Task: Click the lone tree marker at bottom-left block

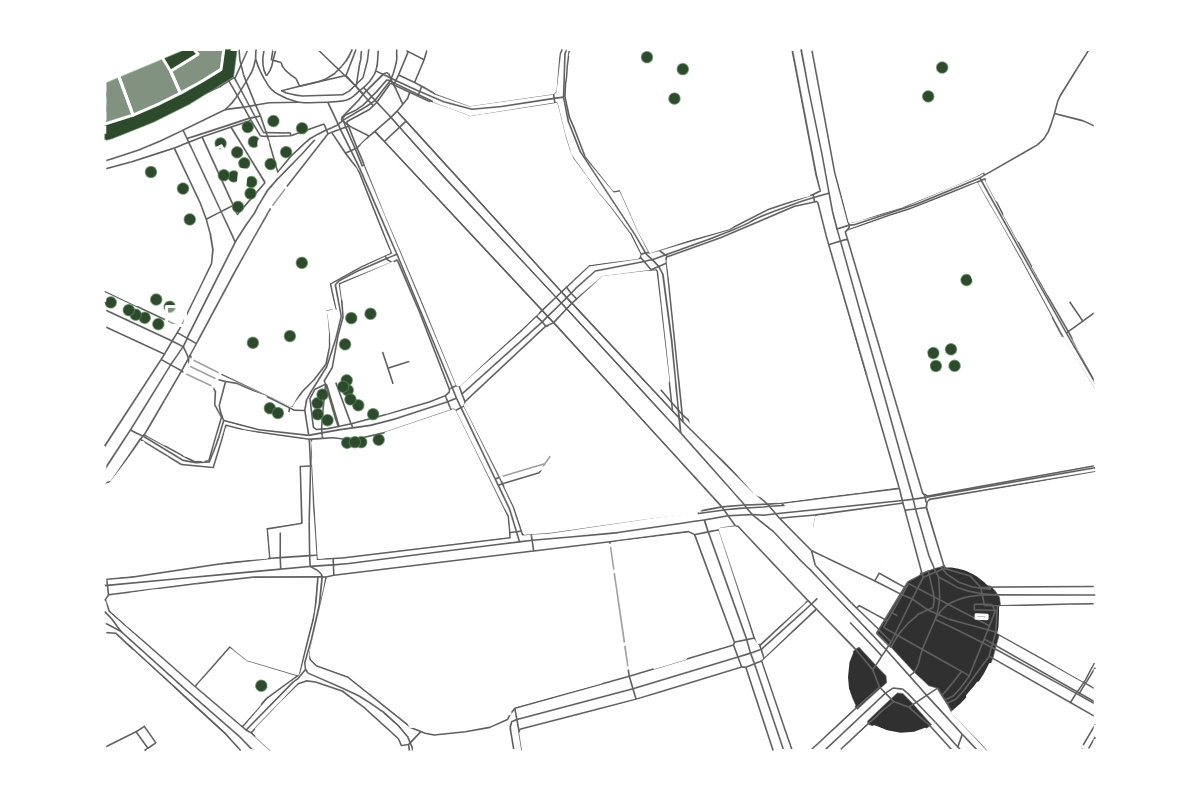Action: [x=261, y=686]
